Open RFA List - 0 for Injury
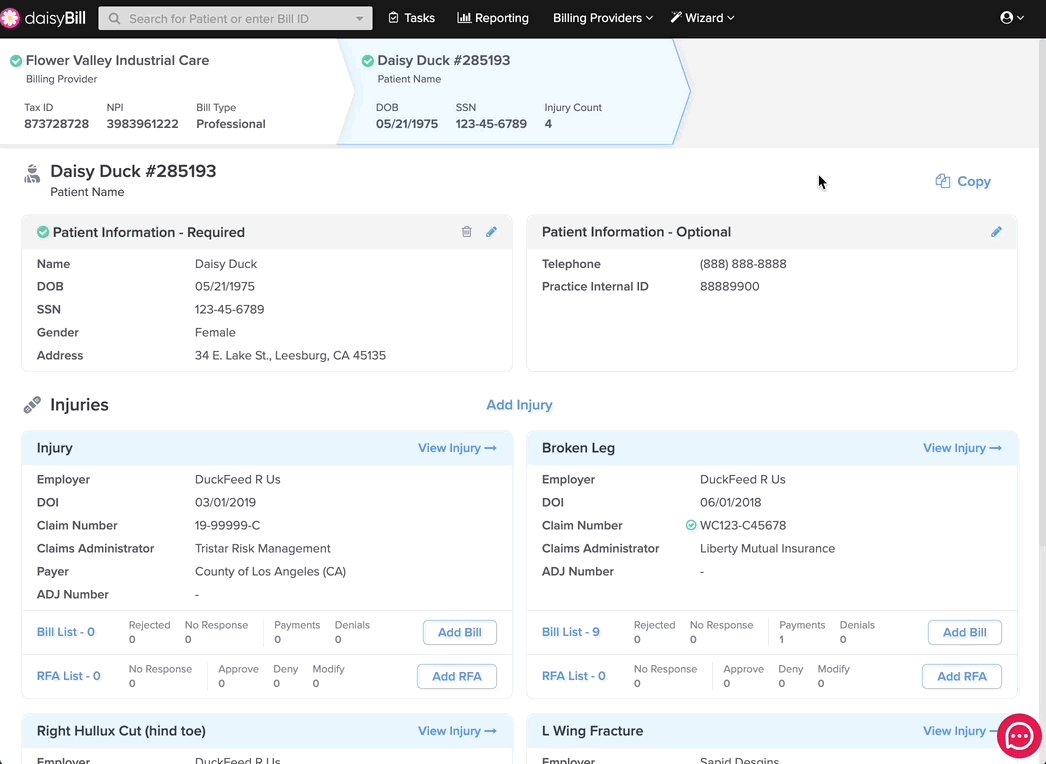Viewport: 1046px width, 764px height. pyautogui.click(x=69, y=676)
